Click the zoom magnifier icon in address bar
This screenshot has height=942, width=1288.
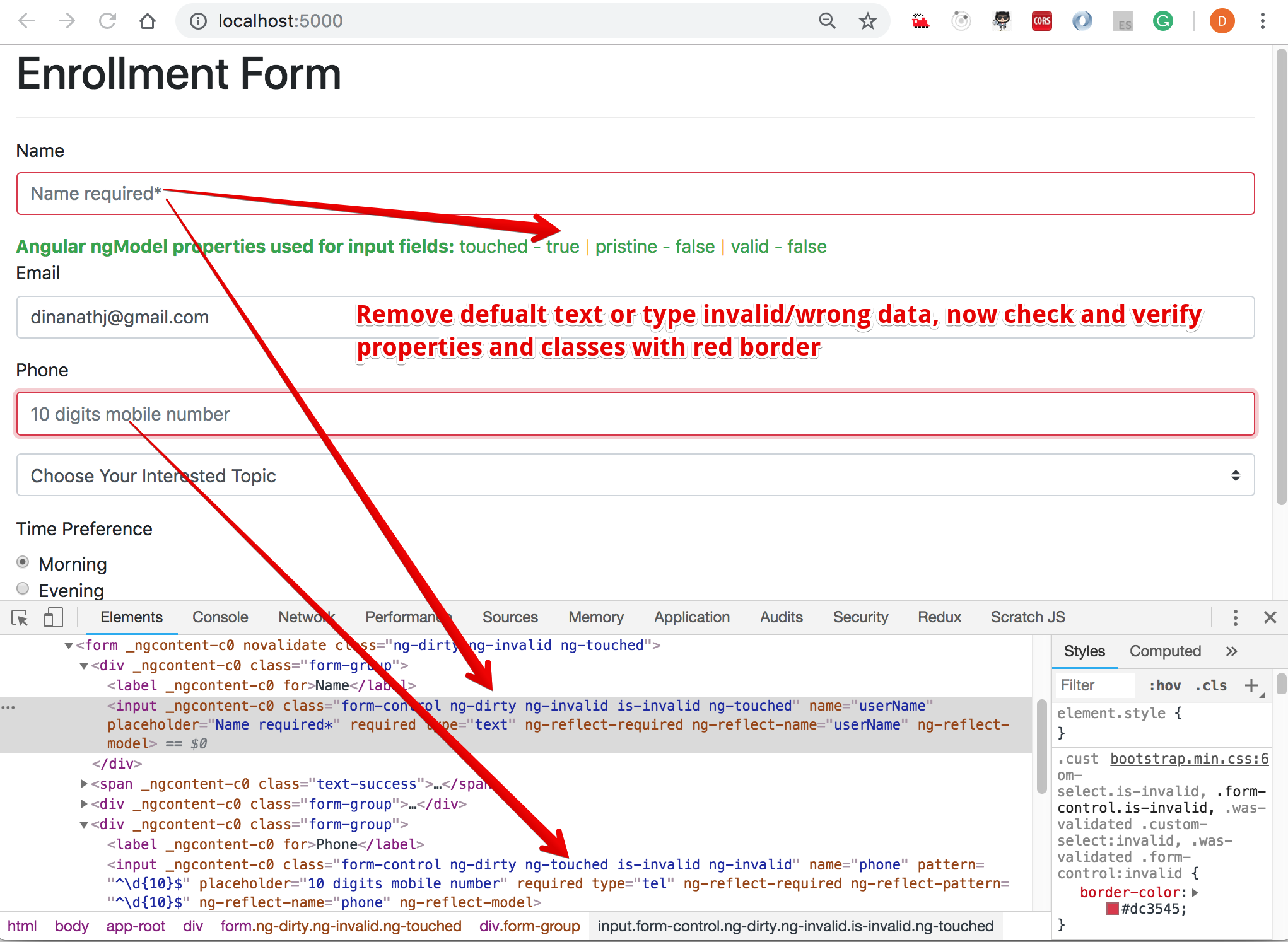(x=827, y=21)
